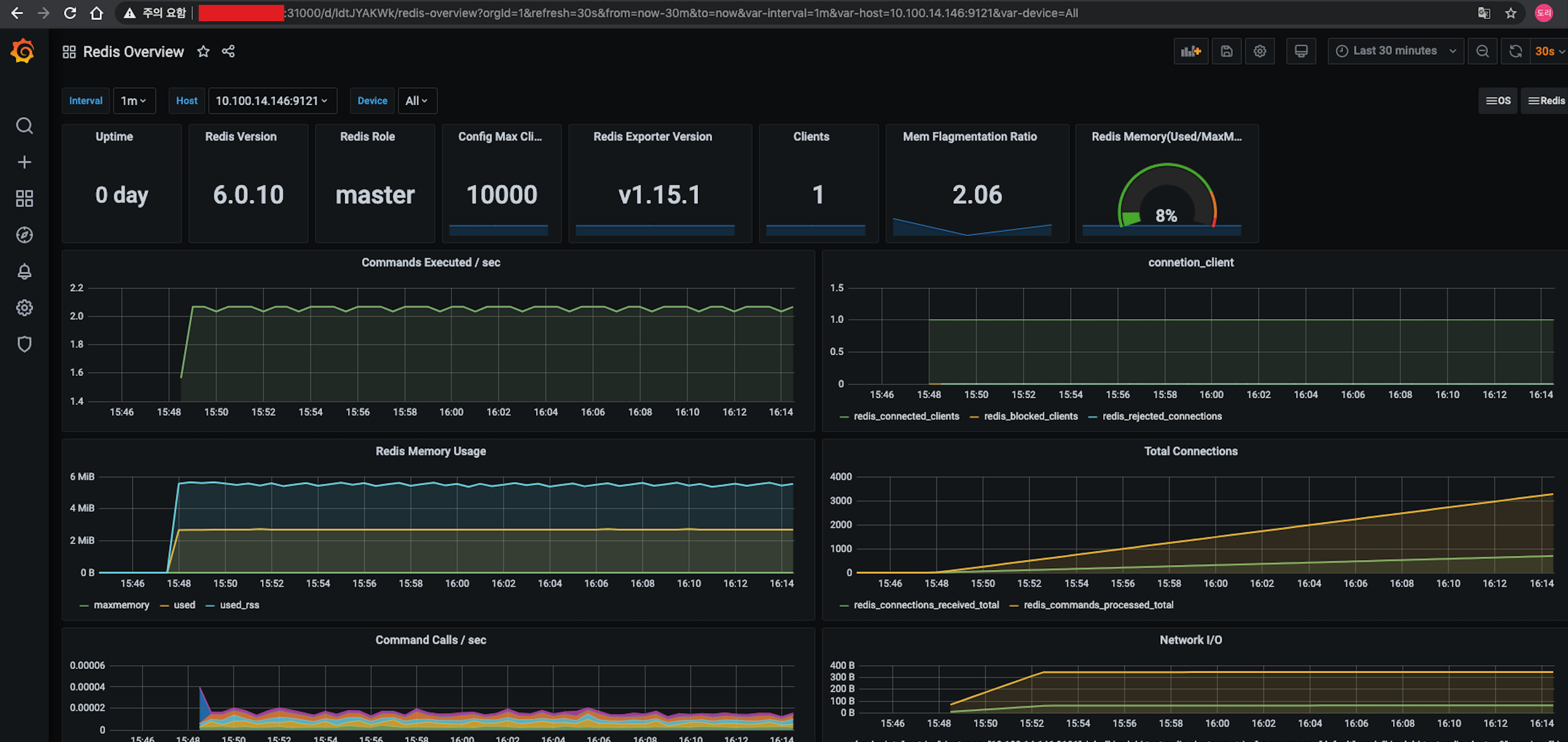
Task: Star the Redis Overview dashboard
Action: [203, 52]
